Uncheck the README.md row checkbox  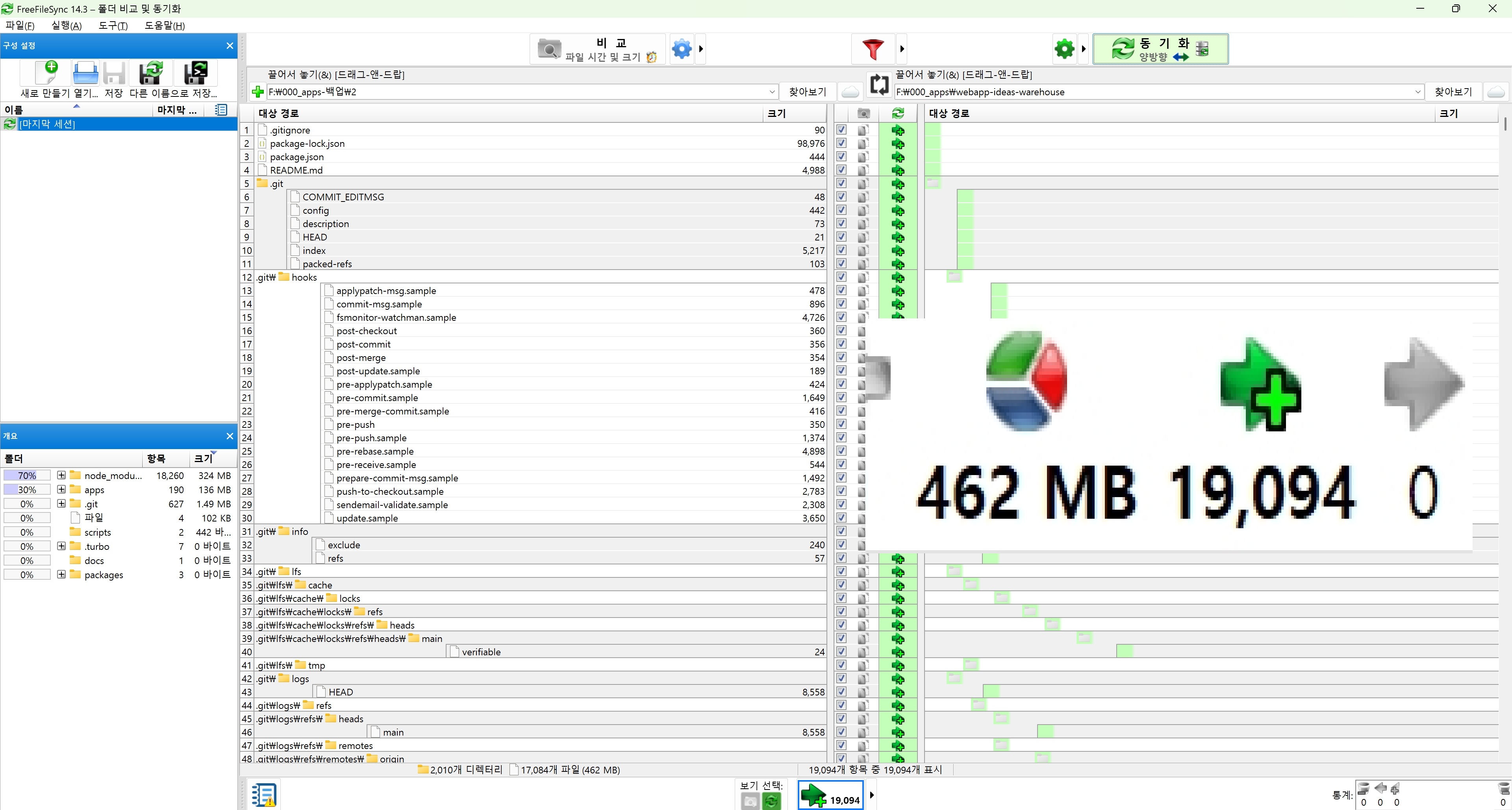click(841, 170)
